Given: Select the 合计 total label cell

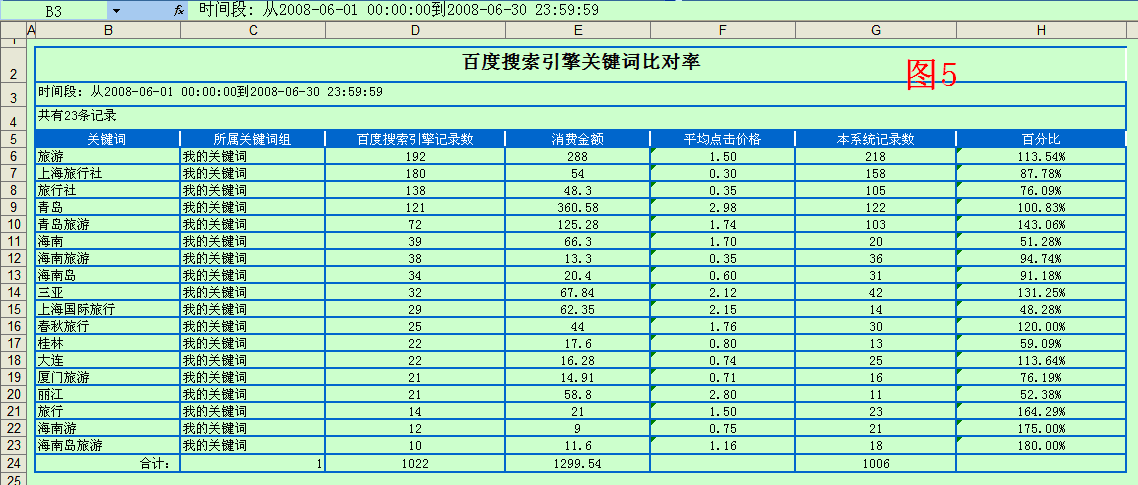Looking at the screenshot, I should pos(107,464).
